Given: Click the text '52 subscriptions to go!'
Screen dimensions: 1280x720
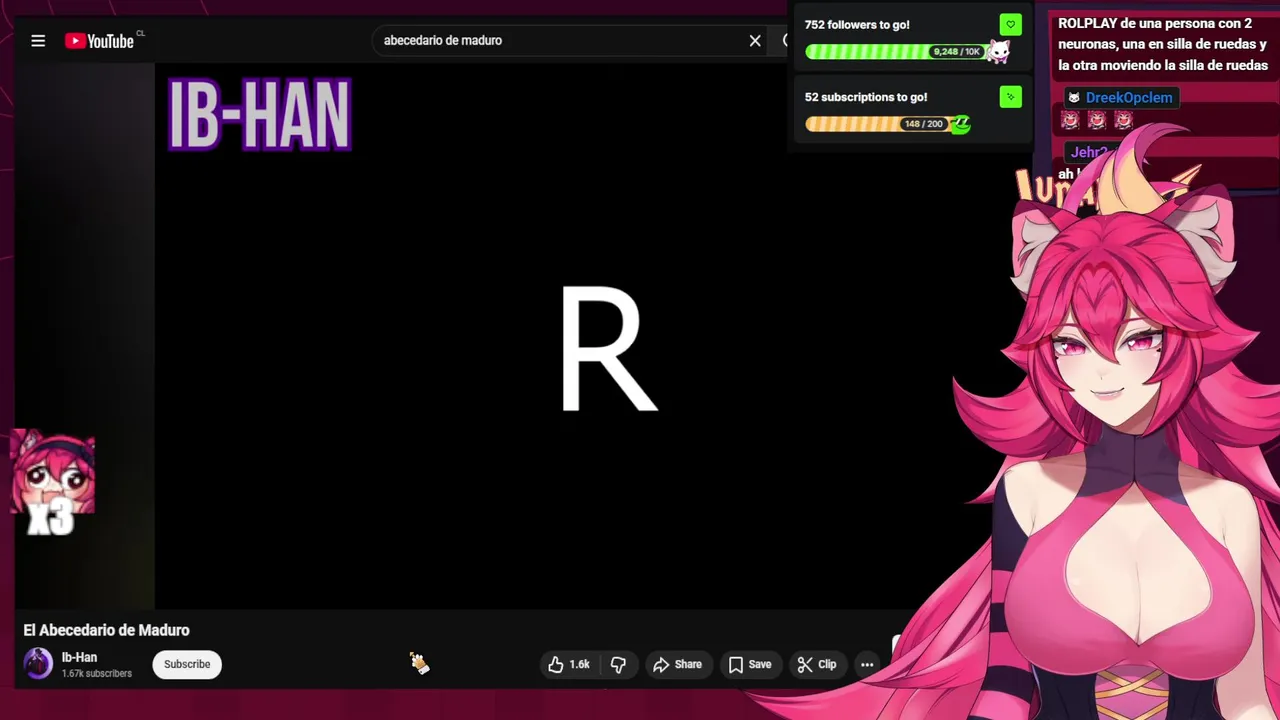Looking at the screenshot, I should 866,97.
